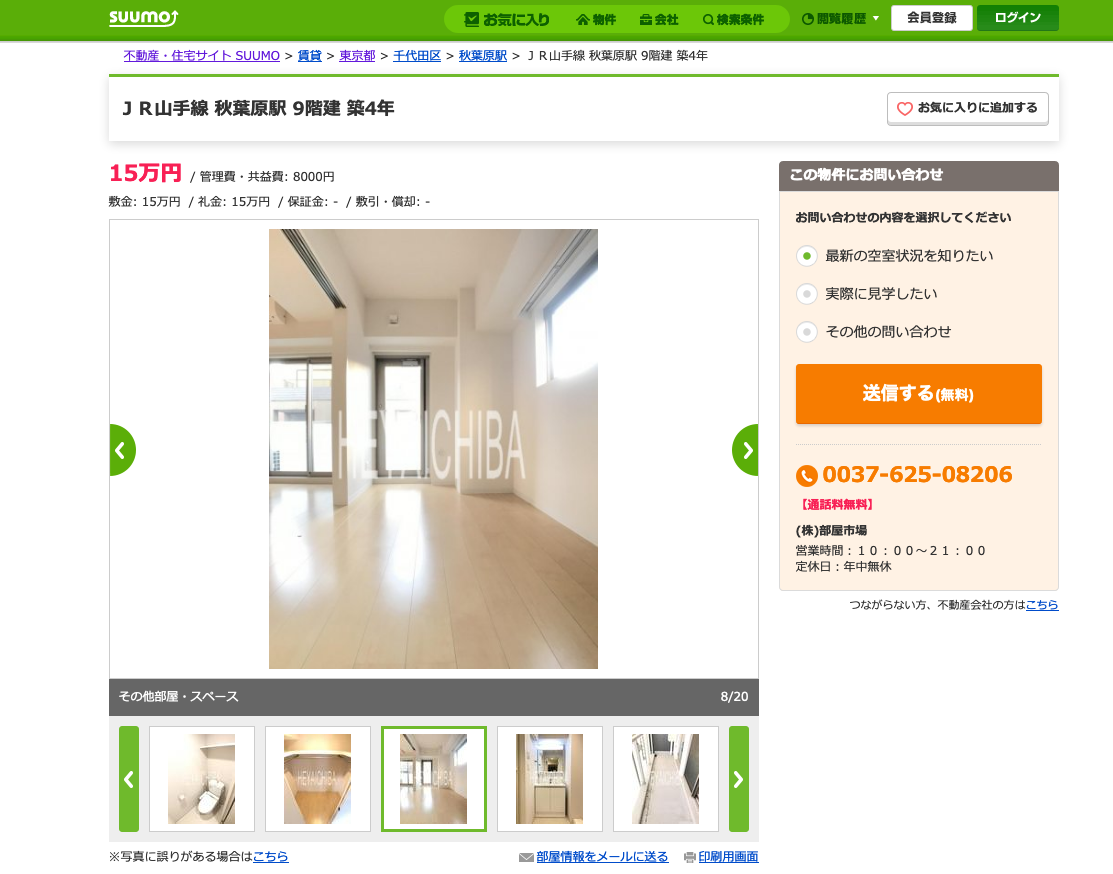Move thumbnail strip back with left arrow
Screen dimensions: 1113x874
pos(129,779)
